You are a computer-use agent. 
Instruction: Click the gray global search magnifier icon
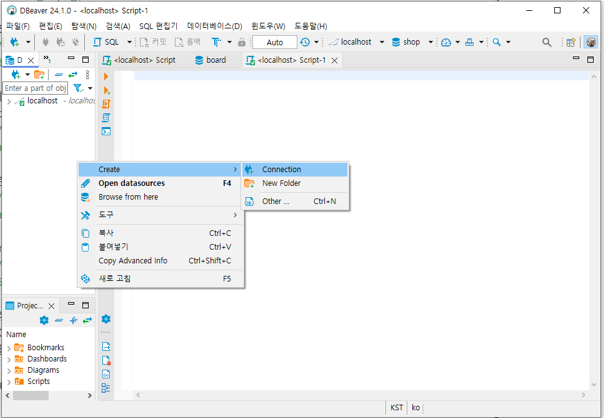547,42
